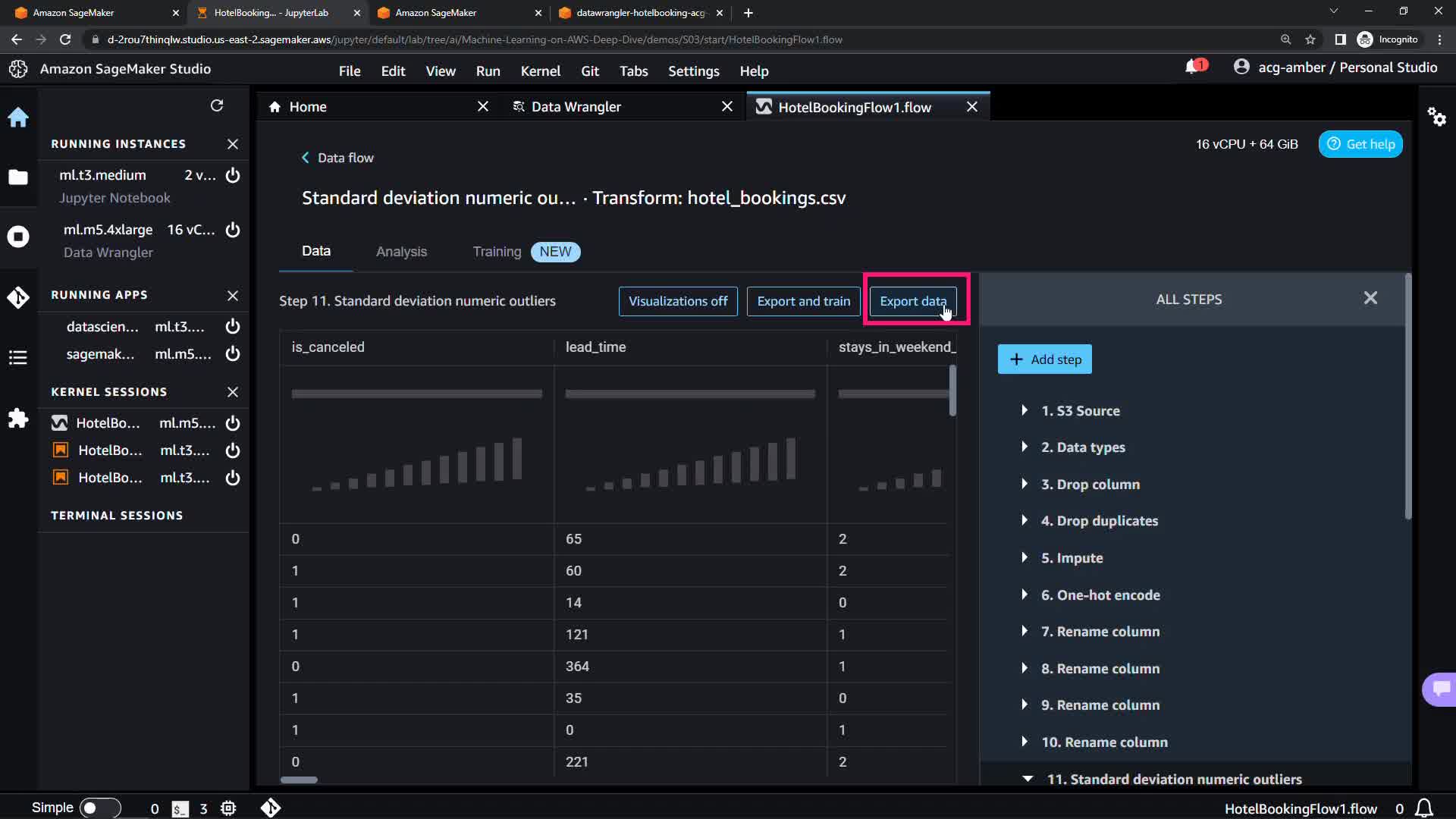The width and height of the screenshot is (1456, 819).
Task: Click the Export data button
Action: [x=912, y=301]
